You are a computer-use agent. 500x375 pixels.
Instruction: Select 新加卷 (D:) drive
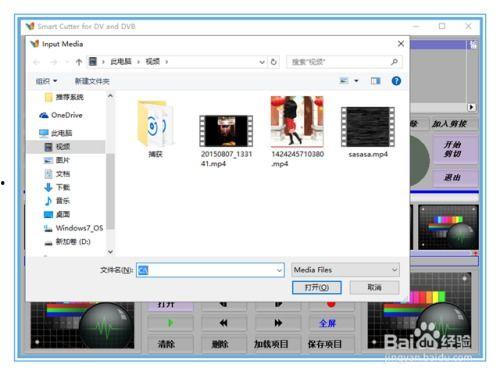(67, 242)
